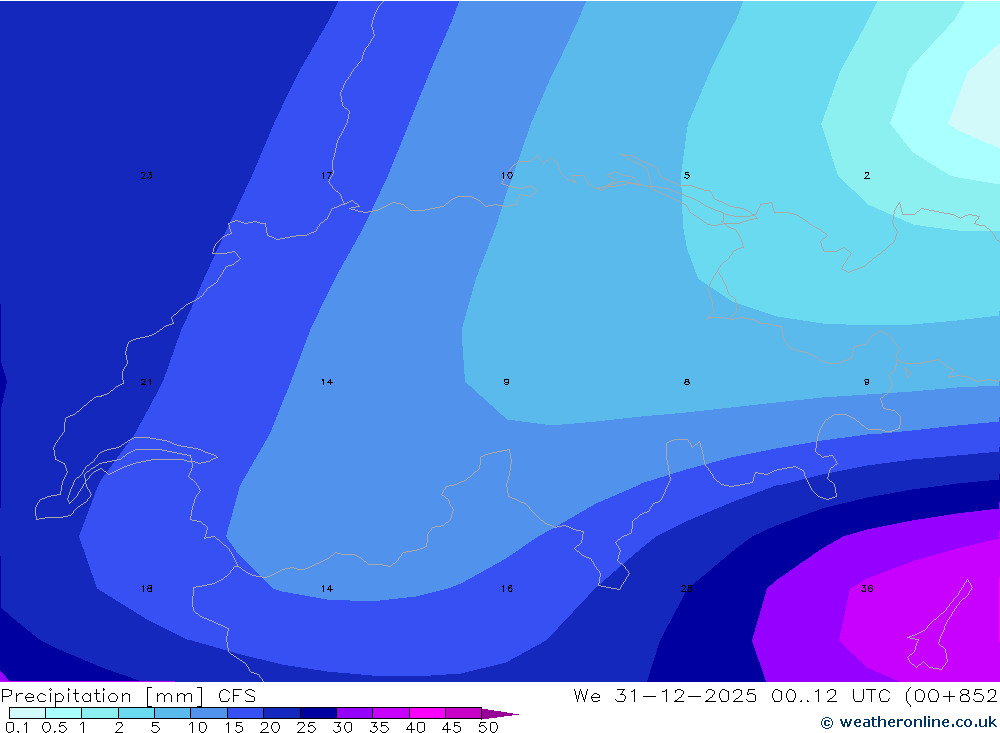The image size is (1000, 733).
Task: Click the legend label 20
Action: pyautogui.click(x=270, y=727)
